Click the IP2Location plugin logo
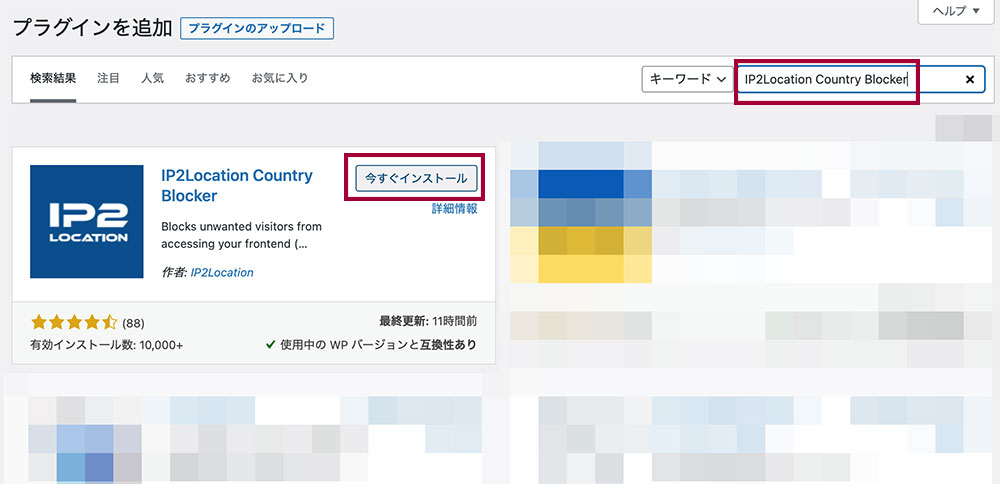Viewport: 1000px width, 484px height. 80,222
